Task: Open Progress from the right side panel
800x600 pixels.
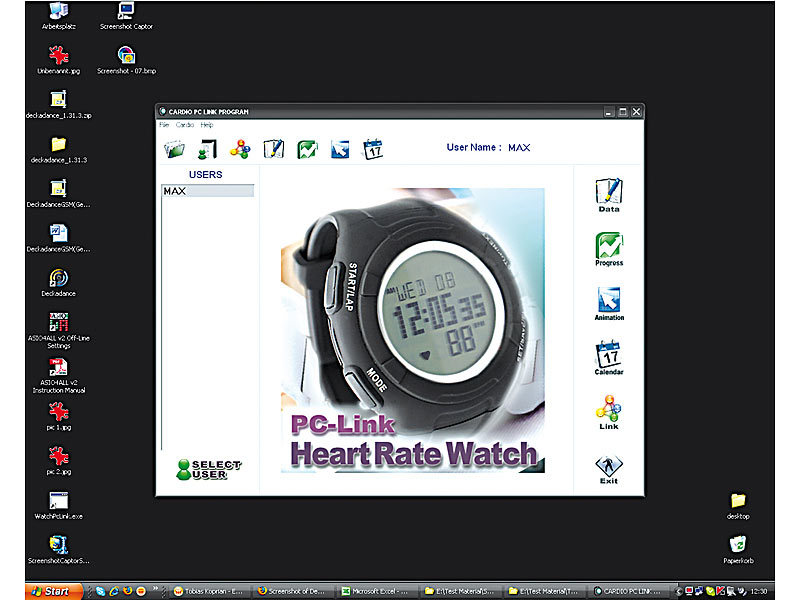Action: (609, 249)
